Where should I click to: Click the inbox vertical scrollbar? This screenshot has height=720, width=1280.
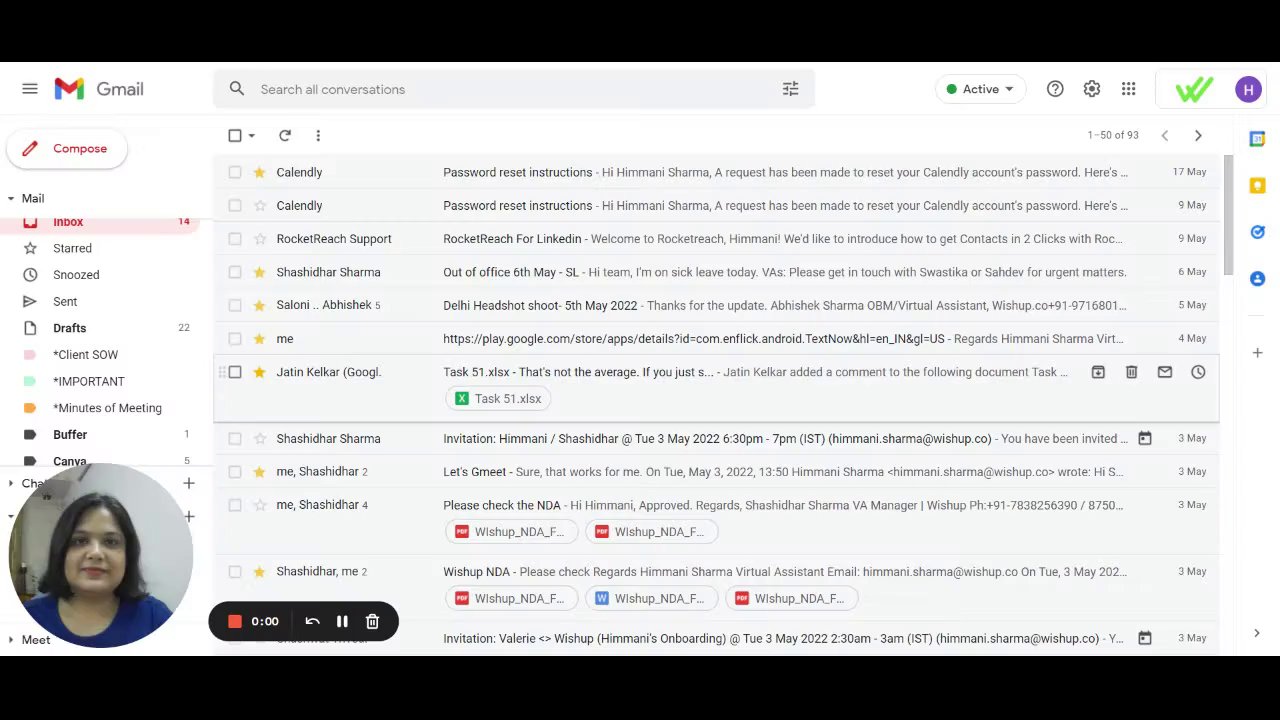(x=1228, y=215)
